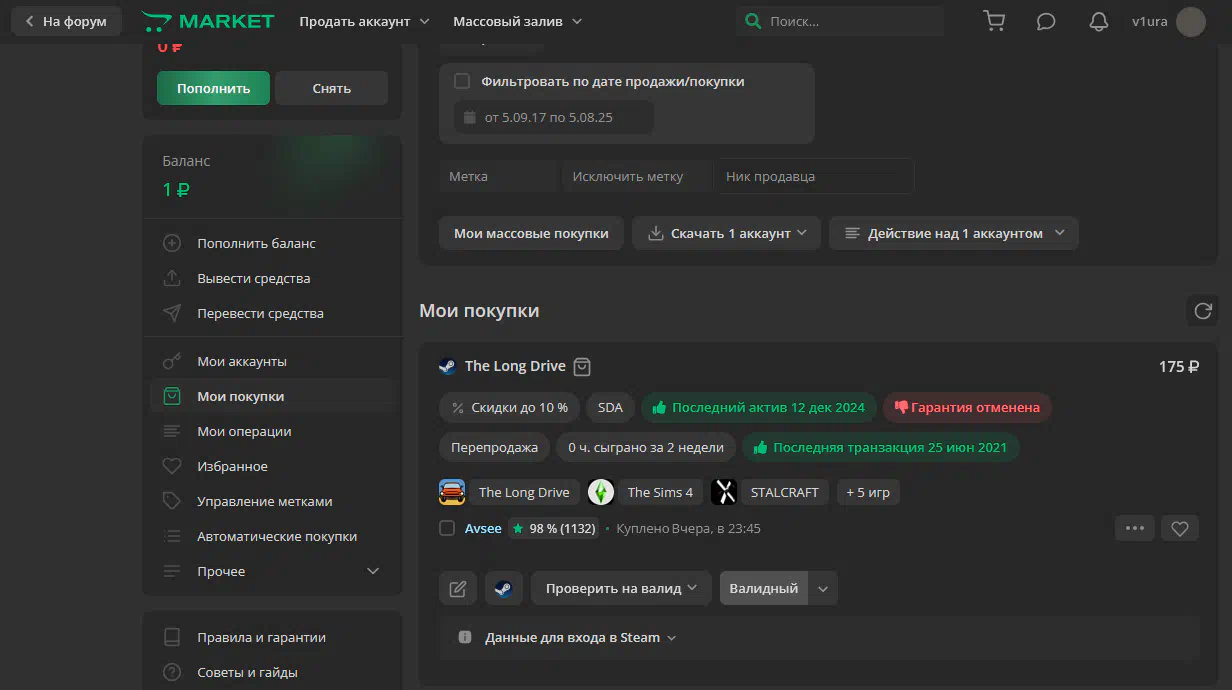Open Автоматические покупки

[272, 536]
